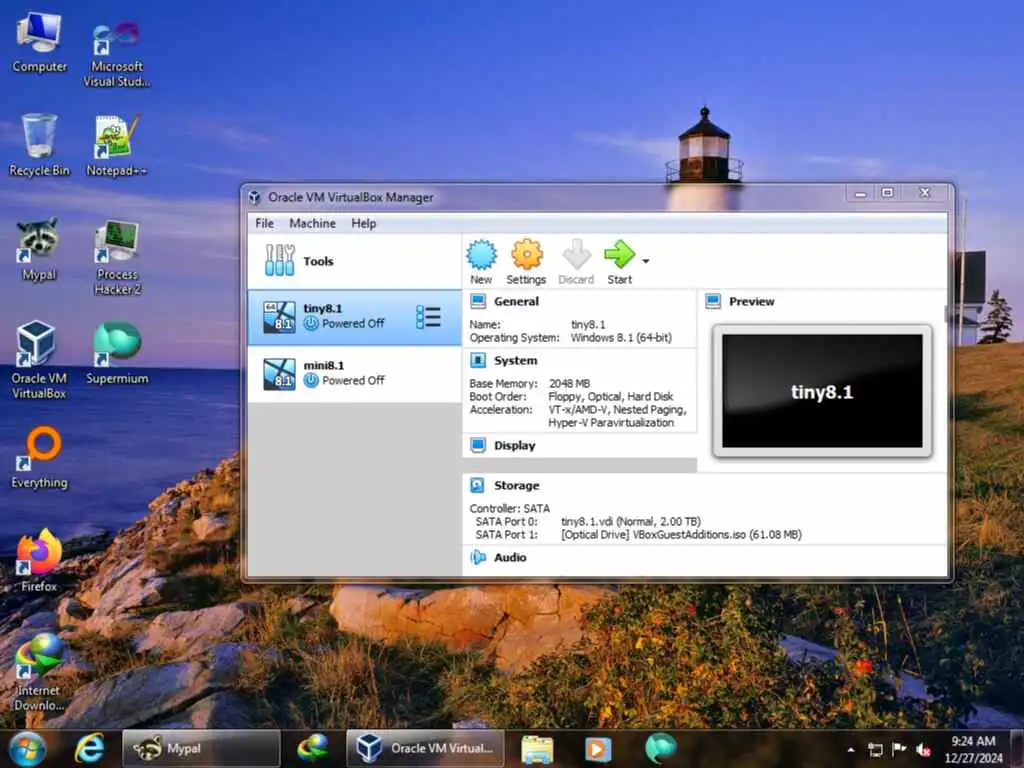Click the tiny8.1 Windows 8.1 OS icon

click(279, 317)
